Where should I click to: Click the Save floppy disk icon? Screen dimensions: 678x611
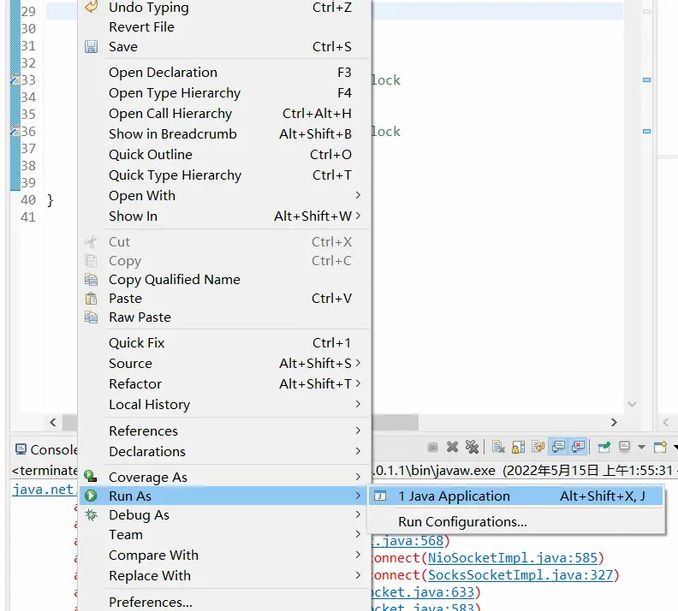coord(91,47)
